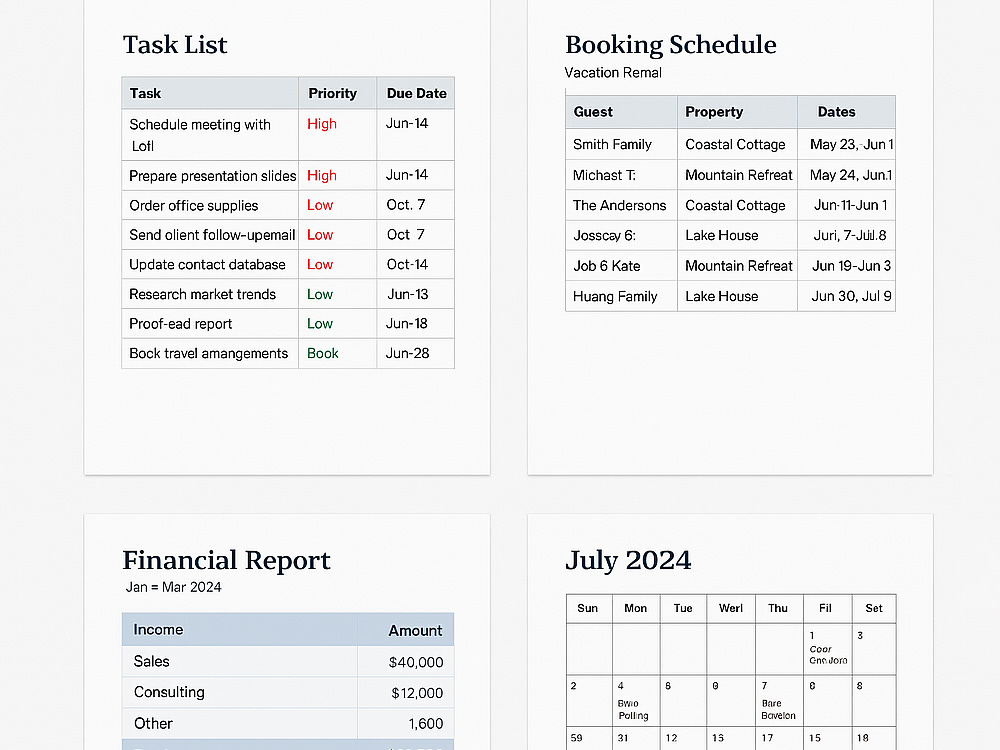The height and width of the screenshot is (750, 1000).
Task: Select the 'Bock travel amangements' task cell
Action: pyautogui.click(x=209, y=353)
